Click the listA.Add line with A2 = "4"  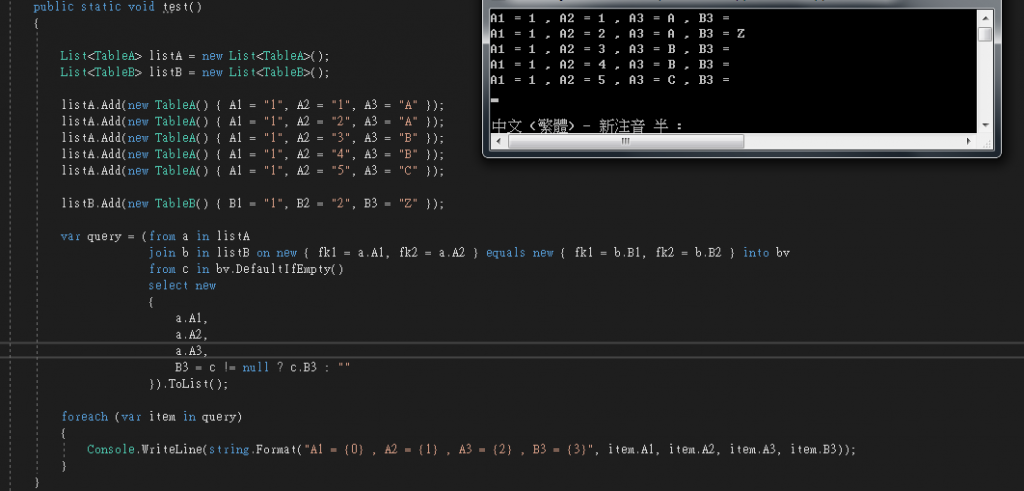click(x=253, y=154)
